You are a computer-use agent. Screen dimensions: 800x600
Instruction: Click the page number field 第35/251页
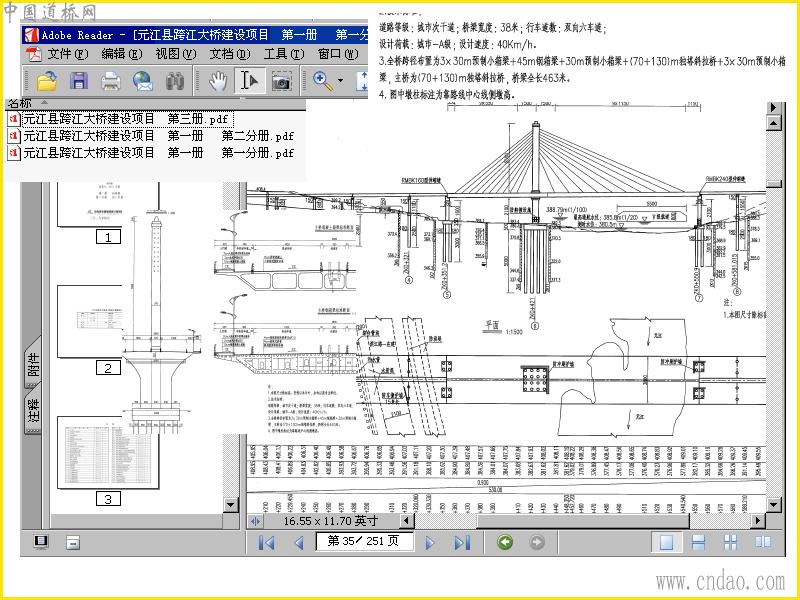364,541
